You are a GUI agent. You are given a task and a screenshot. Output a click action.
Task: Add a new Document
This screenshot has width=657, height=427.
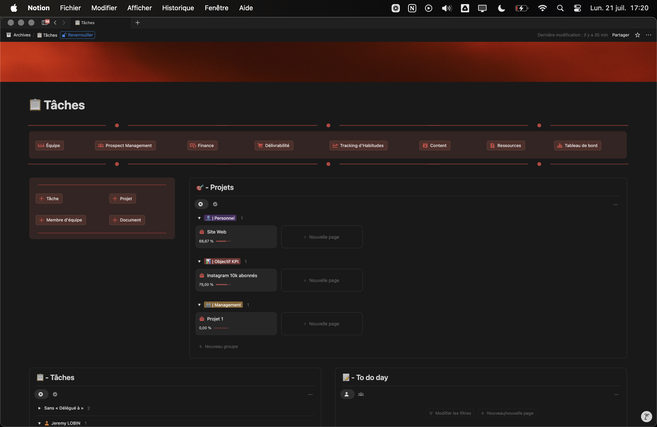point(127,220)
